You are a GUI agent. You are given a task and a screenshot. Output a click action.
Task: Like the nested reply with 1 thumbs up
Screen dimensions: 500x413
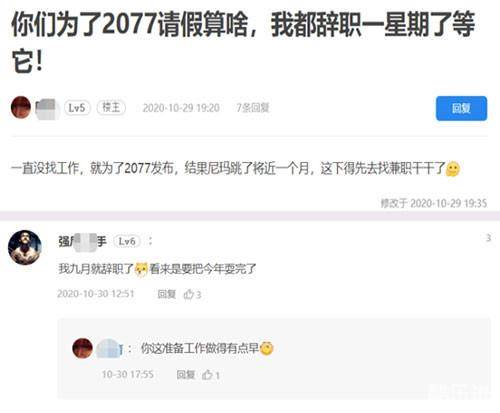point(211,375)
